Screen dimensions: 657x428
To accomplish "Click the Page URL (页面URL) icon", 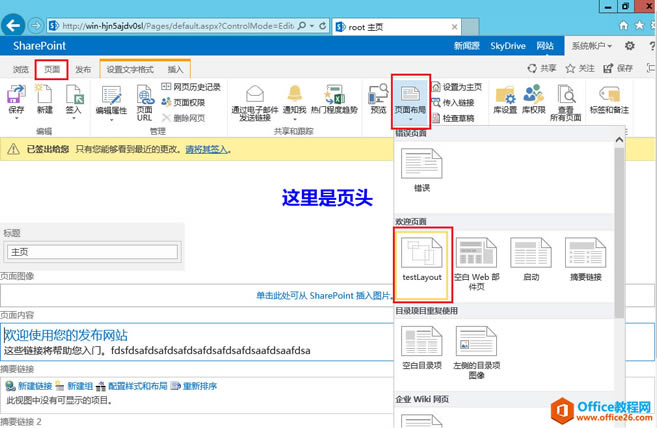I will [145, 94].
